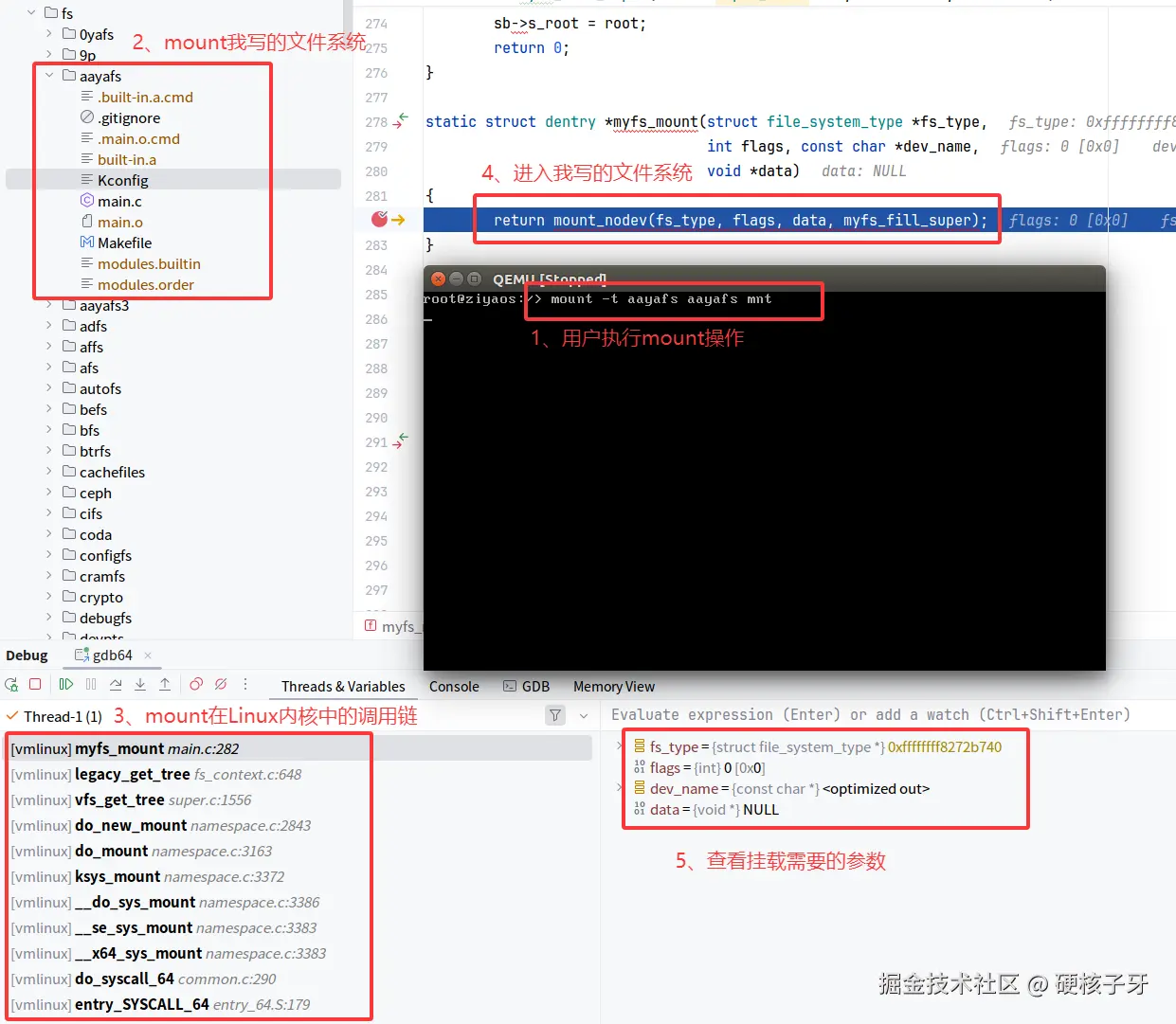Open the thread selector dropdown arrow
1176x1024 pixels.
(584, 716)
